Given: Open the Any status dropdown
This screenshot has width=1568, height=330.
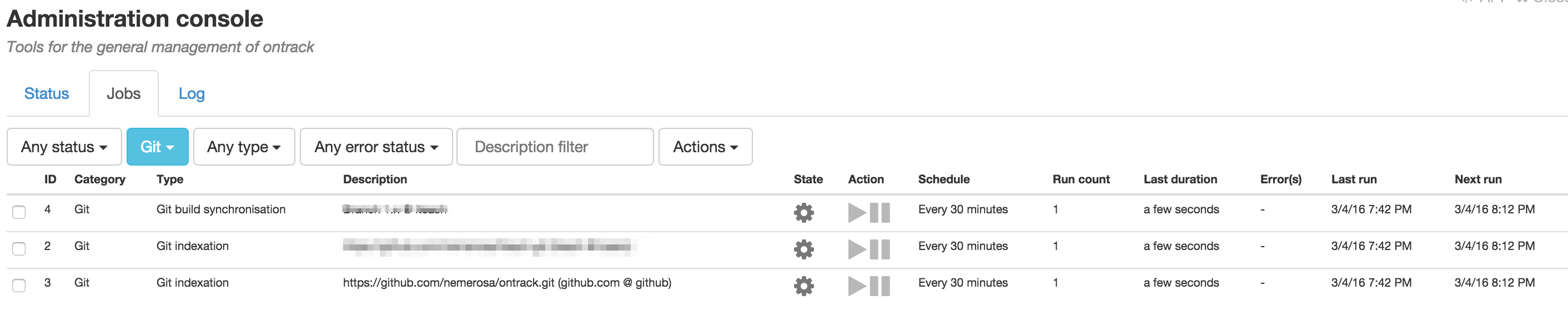Looking at the screenshot, I should [64, 147].
